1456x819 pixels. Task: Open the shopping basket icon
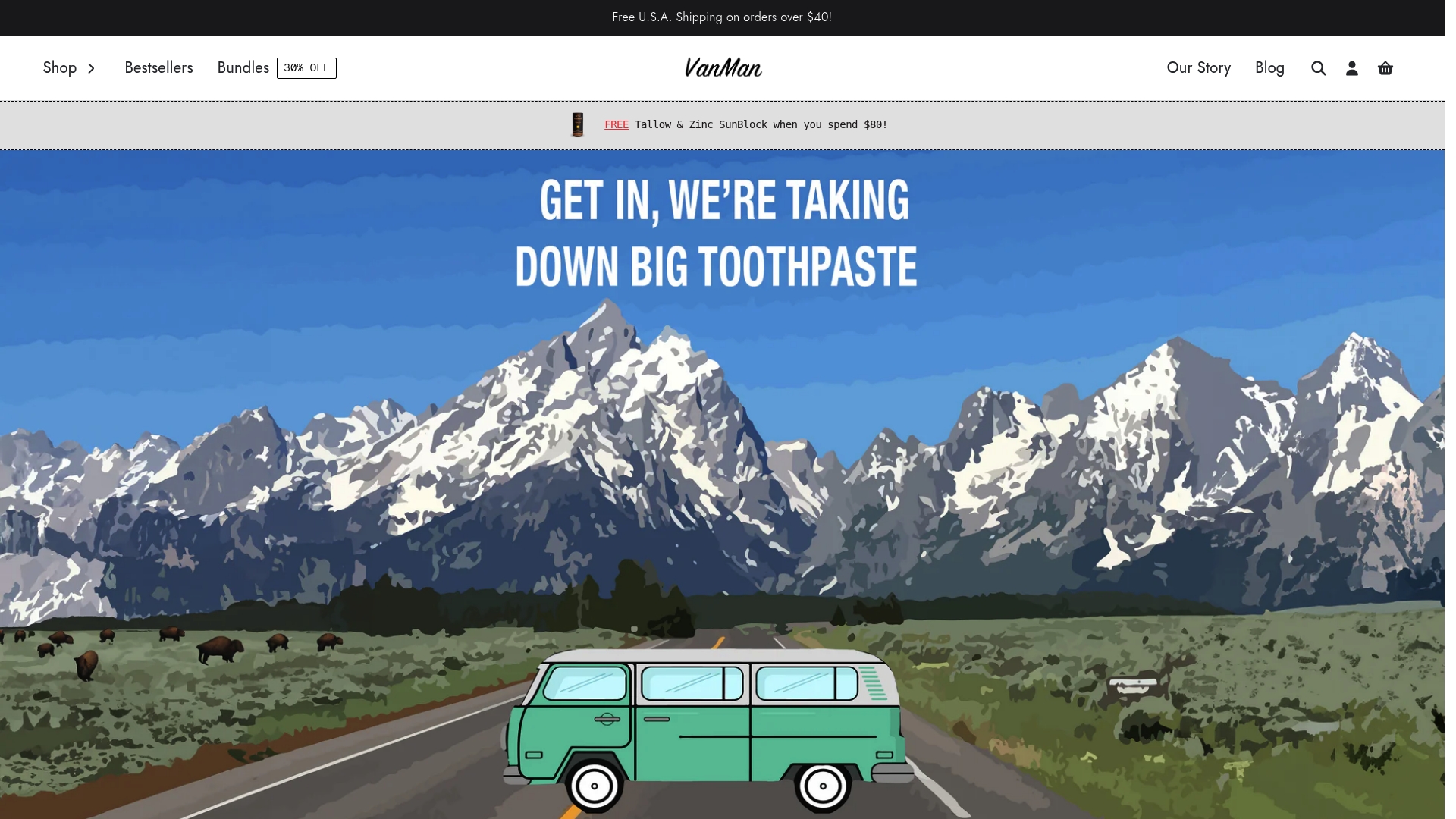(1385, 68)
